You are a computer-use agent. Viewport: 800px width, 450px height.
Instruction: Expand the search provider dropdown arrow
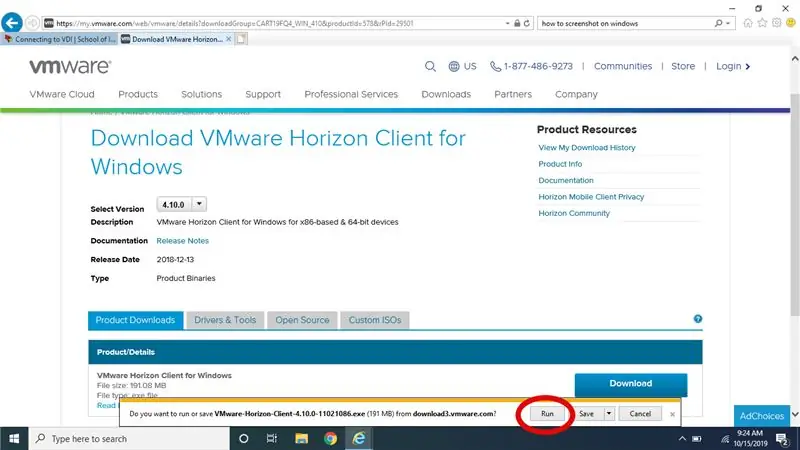tap(728, 23)
